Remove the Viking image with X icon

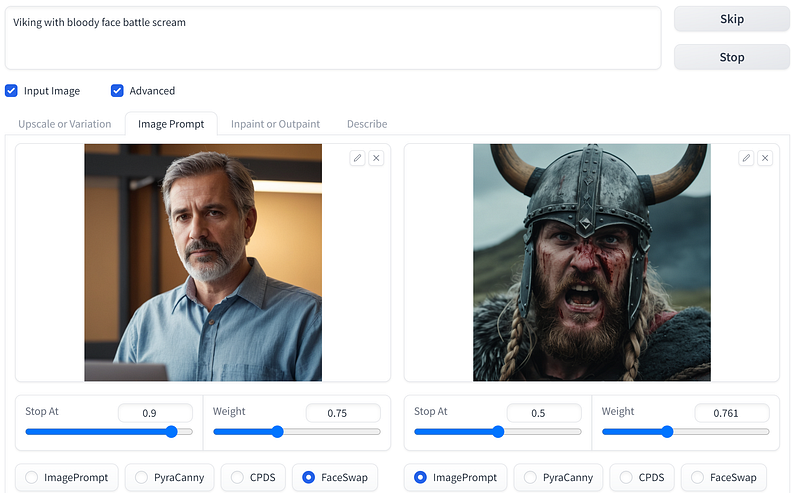(765, 158)
